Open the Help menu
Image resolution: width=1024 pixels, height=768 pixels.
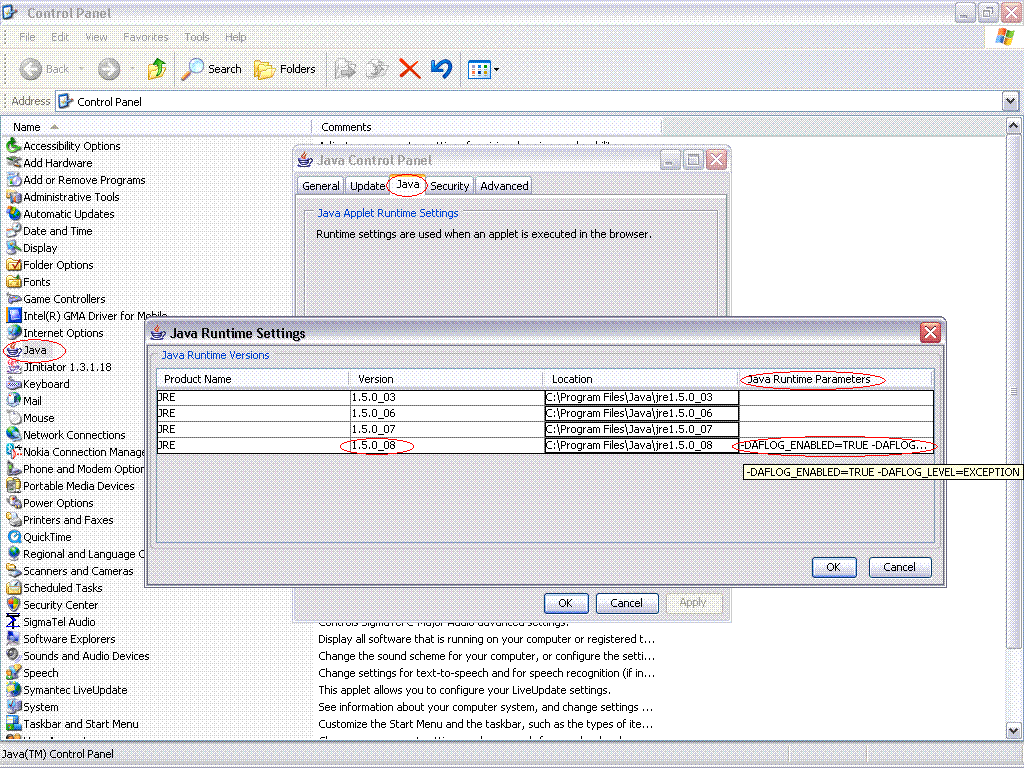236,37
